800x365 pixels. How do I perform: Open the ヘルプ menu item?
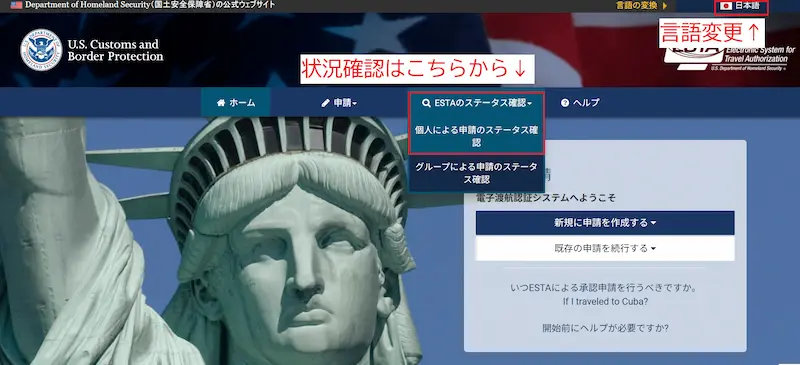click(x=580, y=103)
